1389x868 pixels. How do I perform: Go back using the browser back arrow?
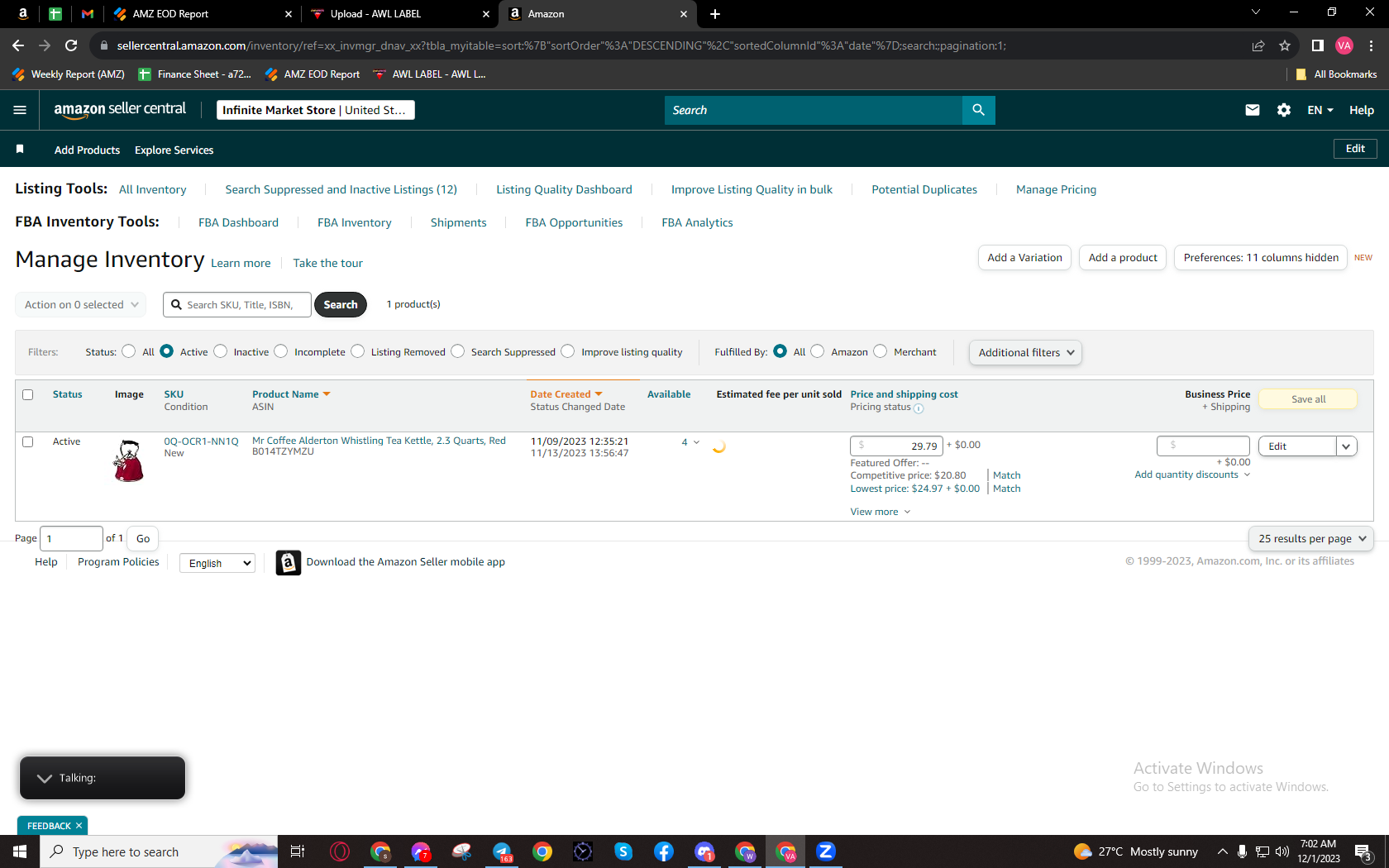point(18,45)
